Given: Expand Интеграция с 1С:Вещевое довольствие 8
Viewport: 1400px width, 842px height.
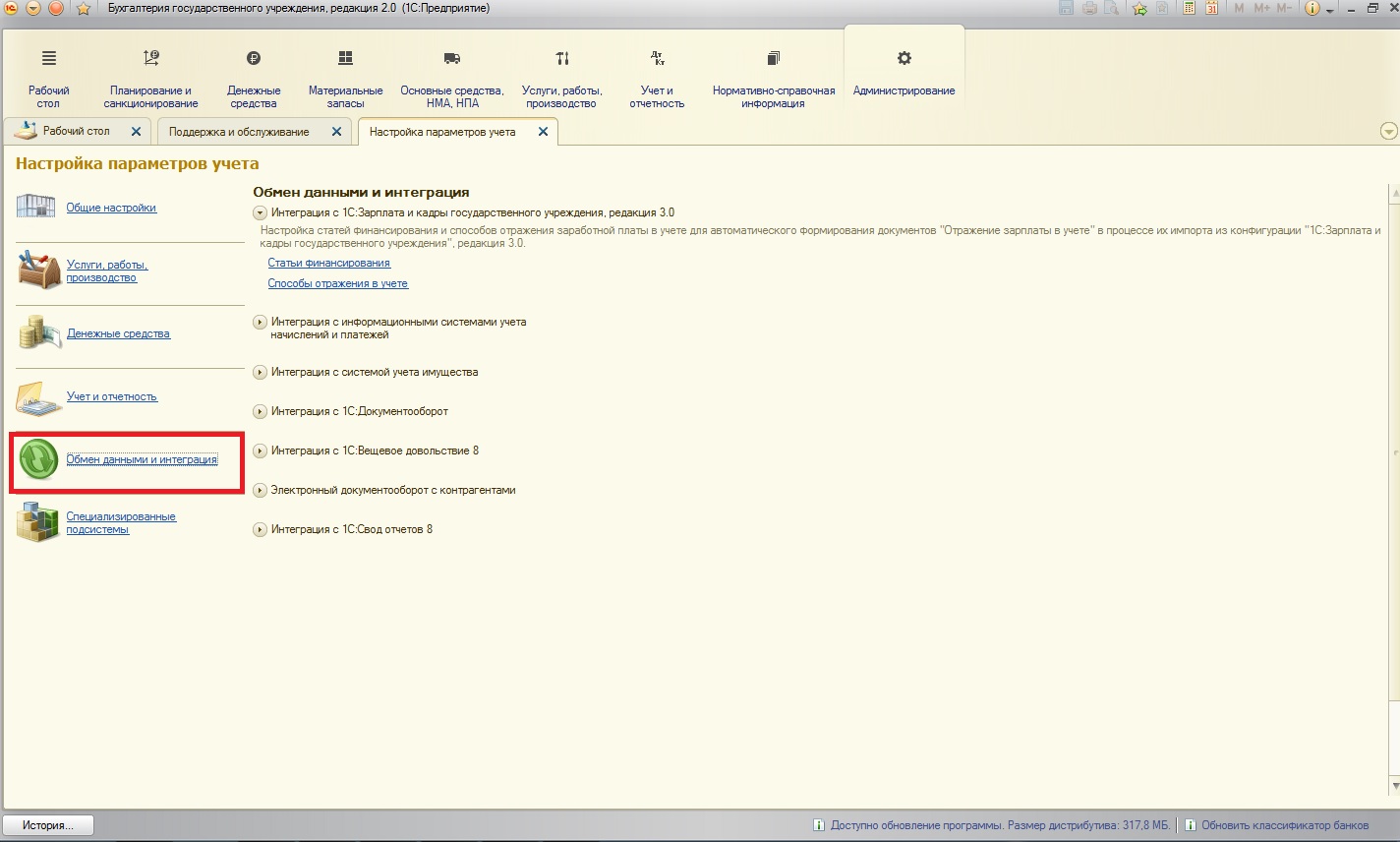Looking at the screenshot, I should click(x=260, y=451).
